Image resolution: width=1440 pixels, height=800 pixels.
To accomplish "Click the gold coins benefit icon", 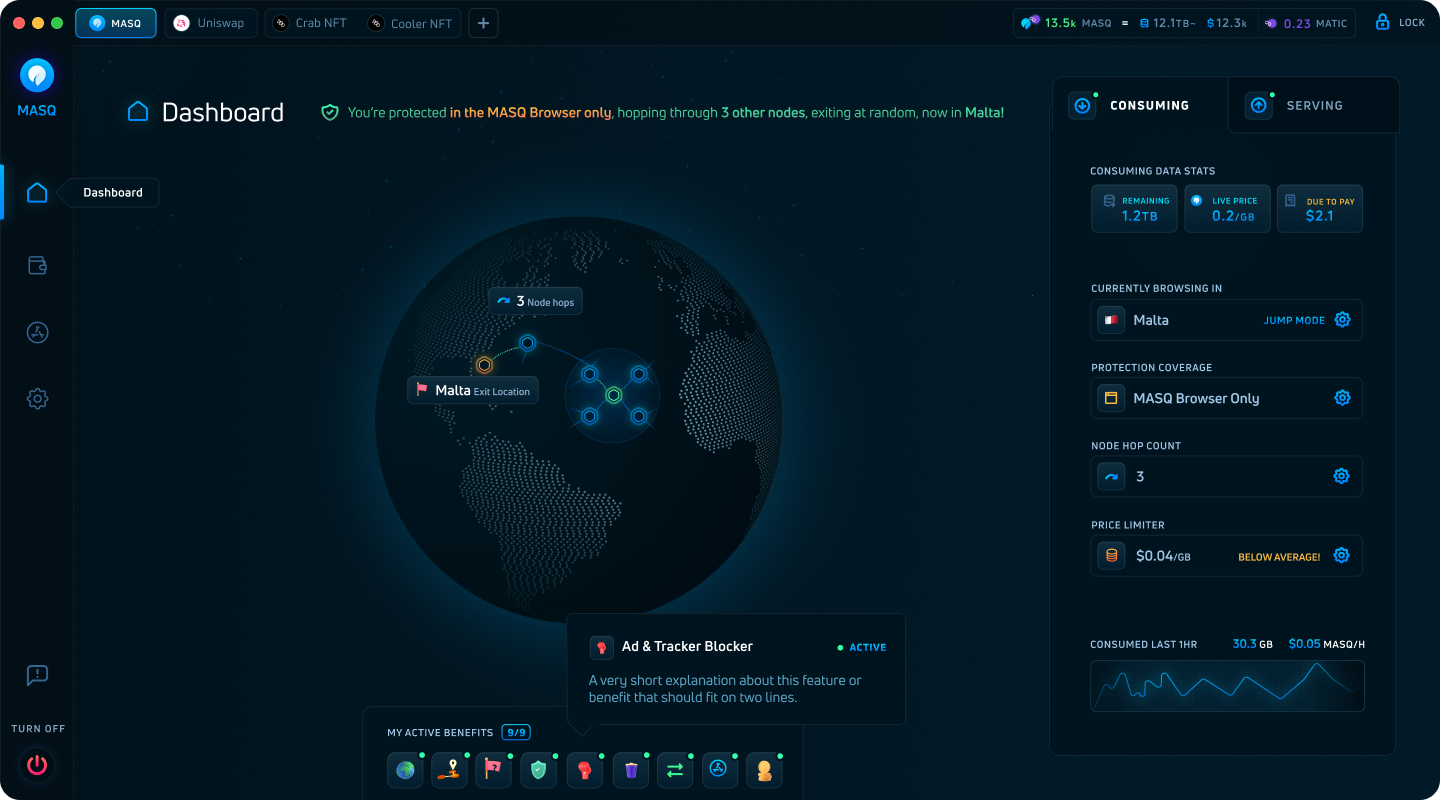I will point(764,770).
